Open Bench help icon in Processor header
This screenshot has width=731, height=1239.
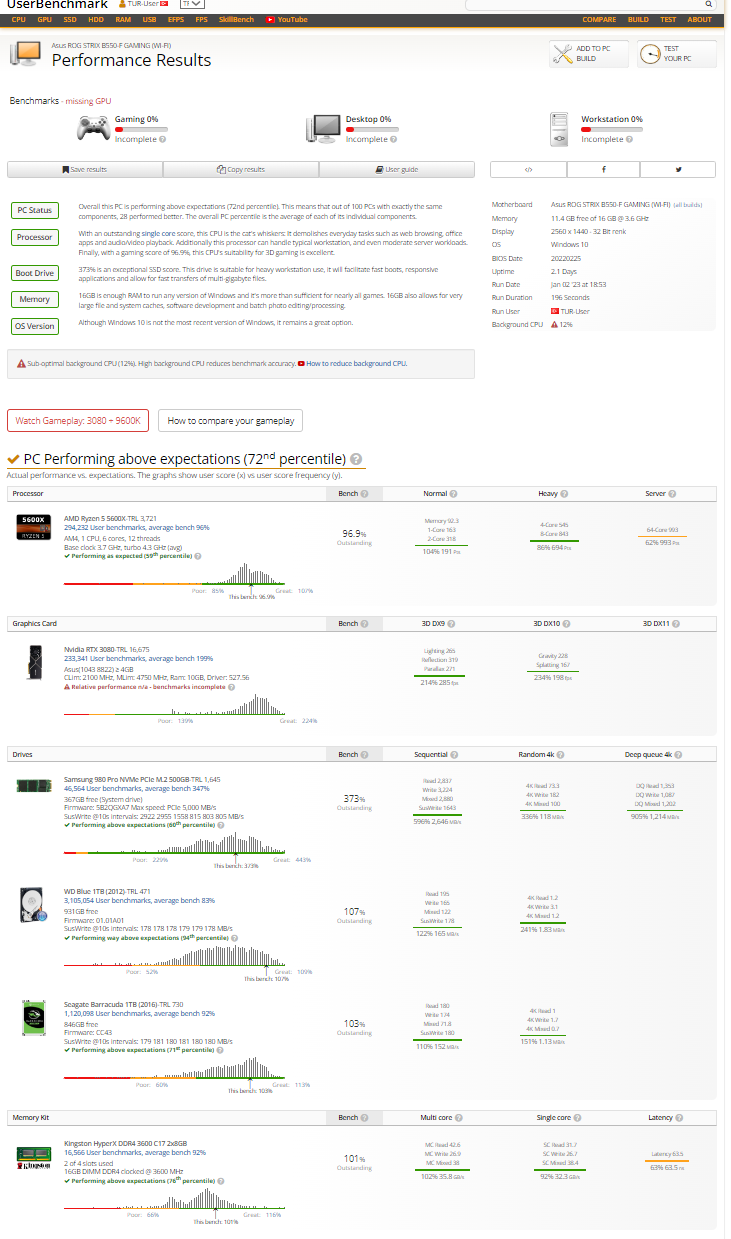[364, 494]
